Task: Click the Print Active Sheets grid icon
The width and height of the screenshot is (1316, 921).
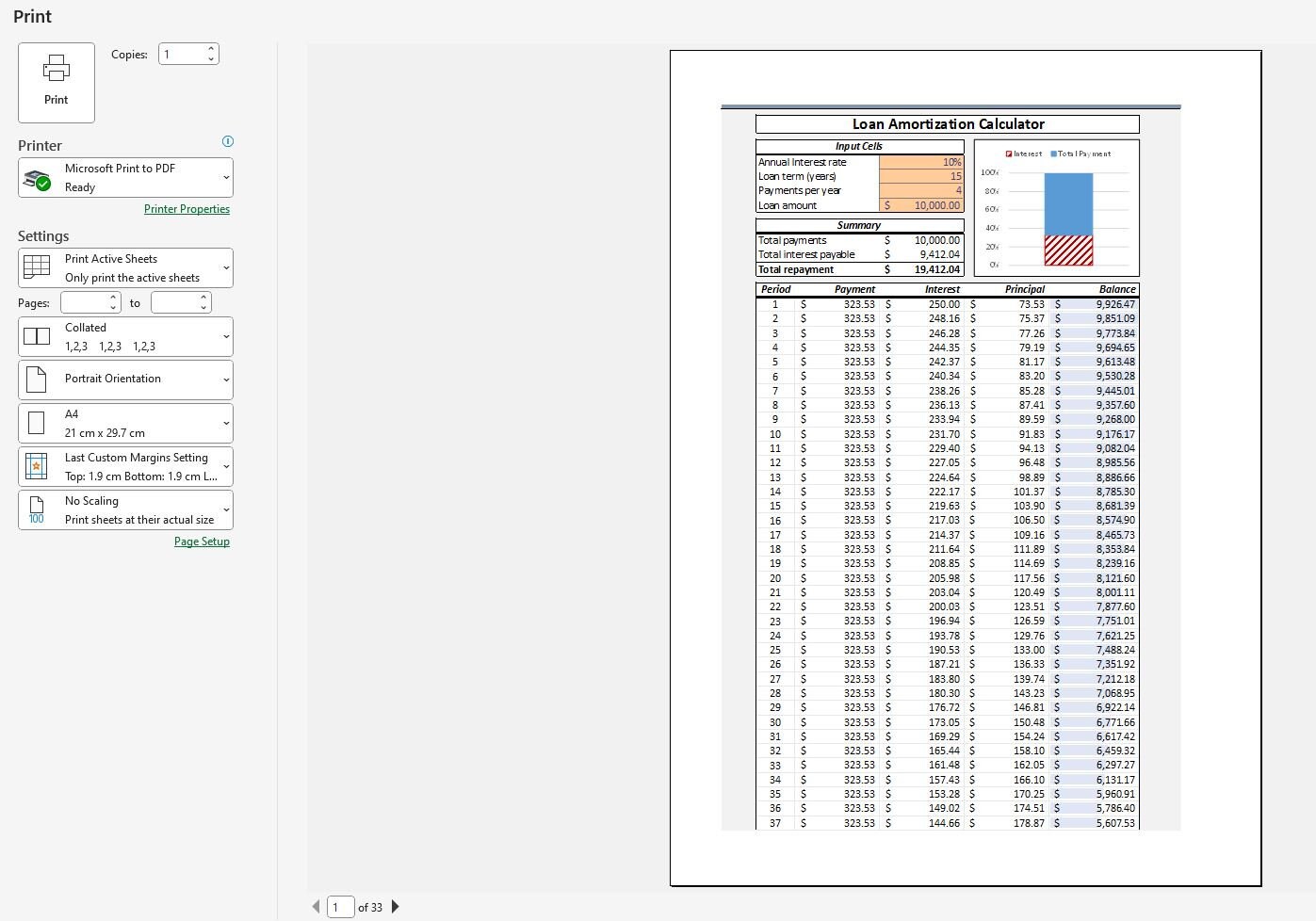Action: pyautogui.click(x=36, y=267)
